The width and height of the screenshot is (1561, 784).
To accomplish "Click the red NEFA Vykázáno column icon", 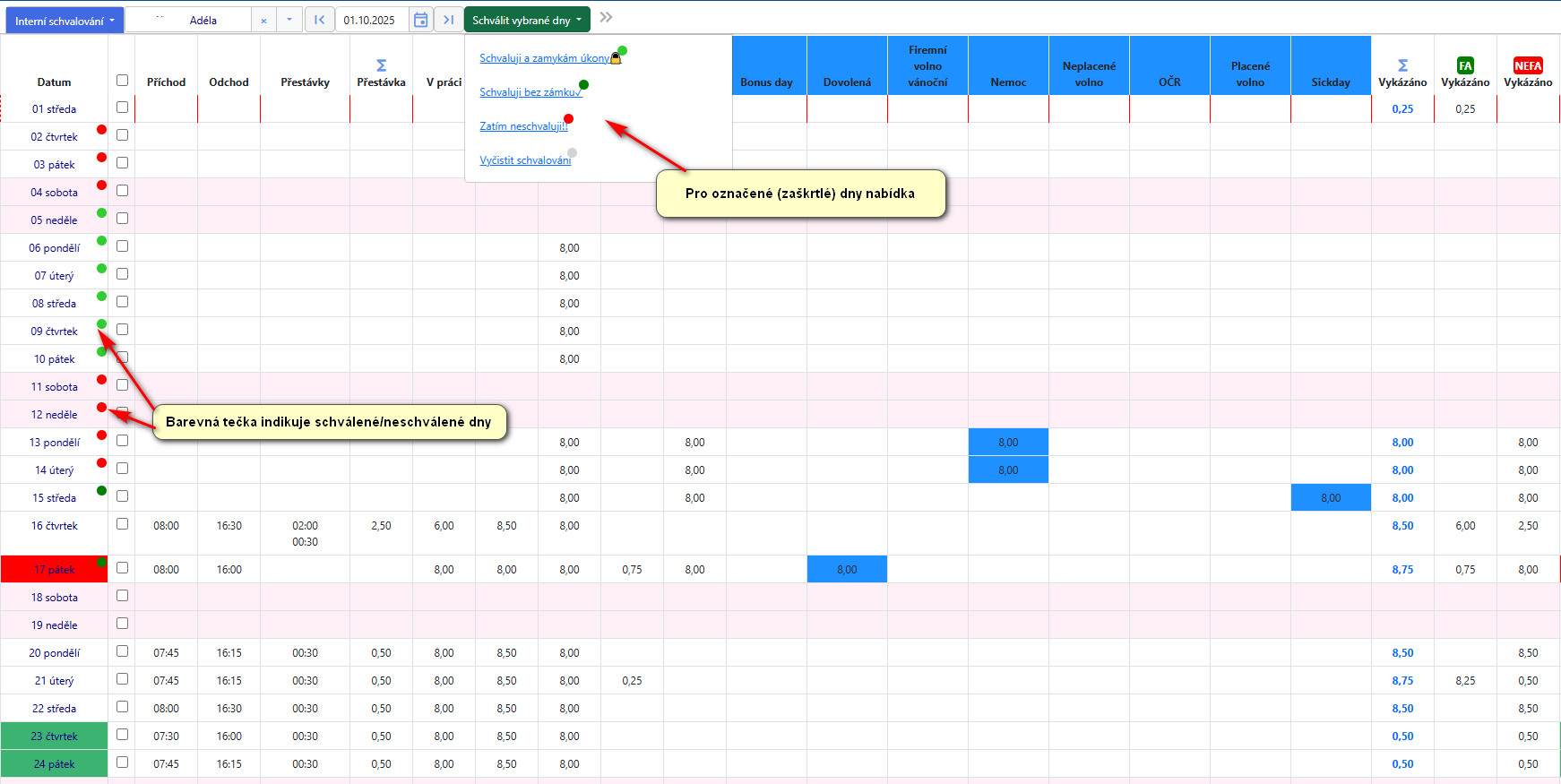I will [x=1528, y=65].
